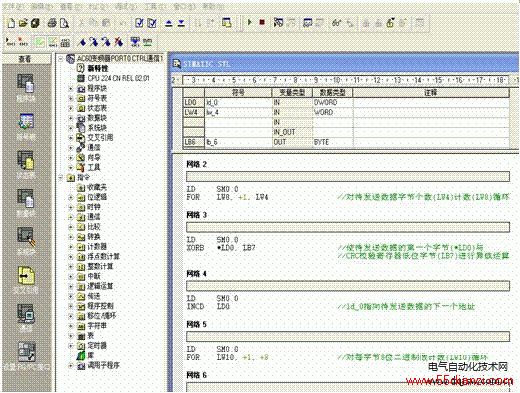Click the Upload arrow toolbar icon
This screenshot has width=520, height=393.
click(x=169, y=23)
